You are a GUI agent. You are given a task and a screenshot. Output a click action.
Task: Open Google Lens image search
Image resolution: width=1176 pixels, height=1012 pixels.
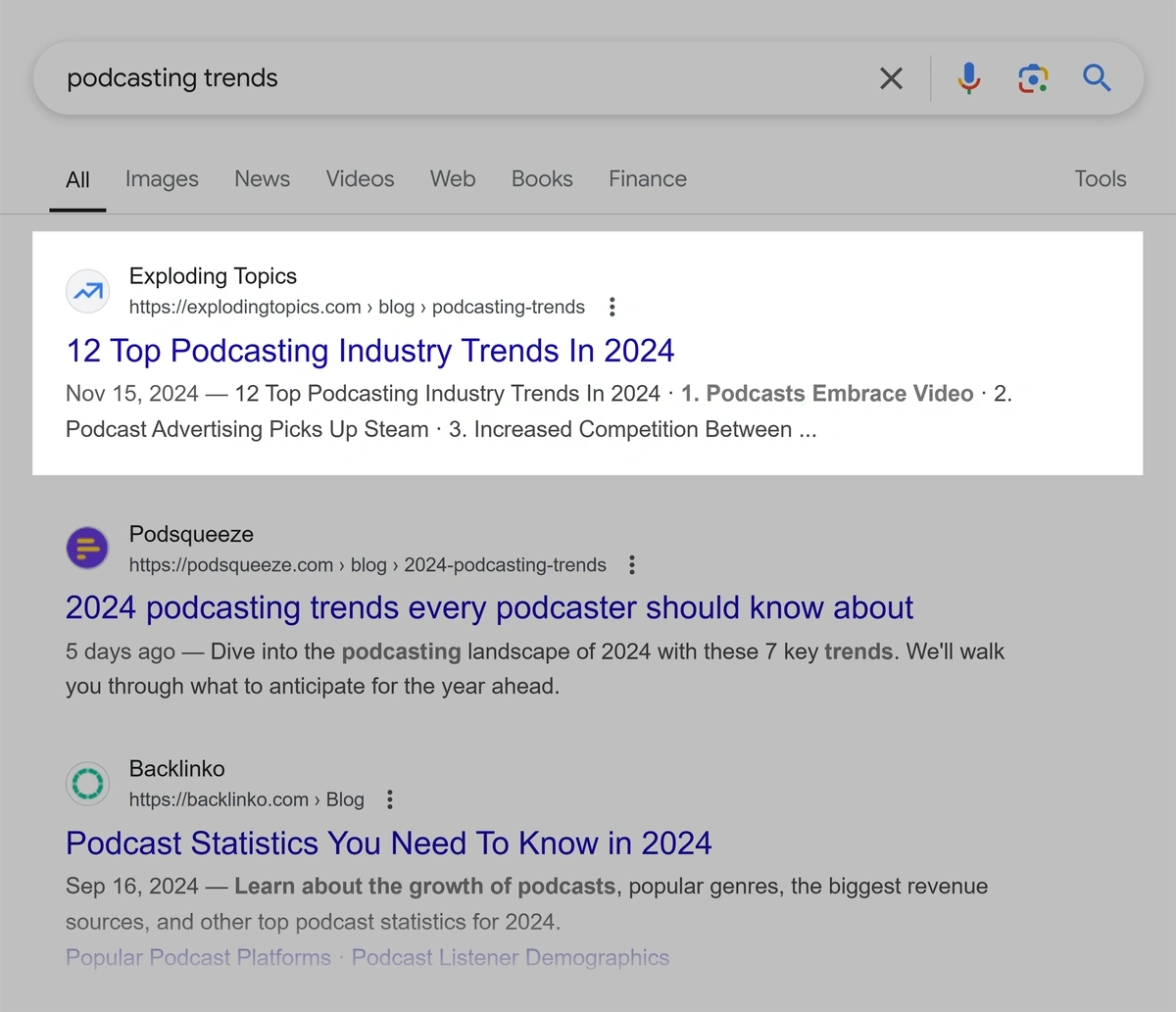pos(1033,78)
